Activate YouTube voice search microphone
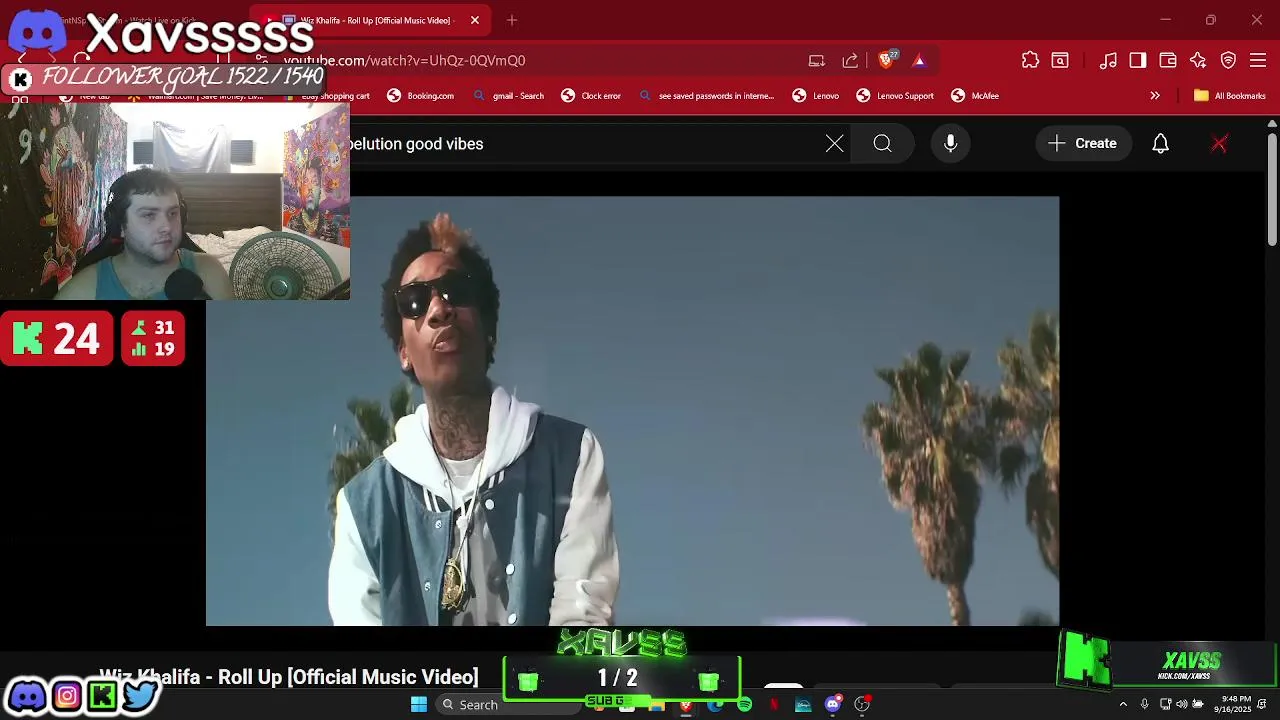 [951, 144]
